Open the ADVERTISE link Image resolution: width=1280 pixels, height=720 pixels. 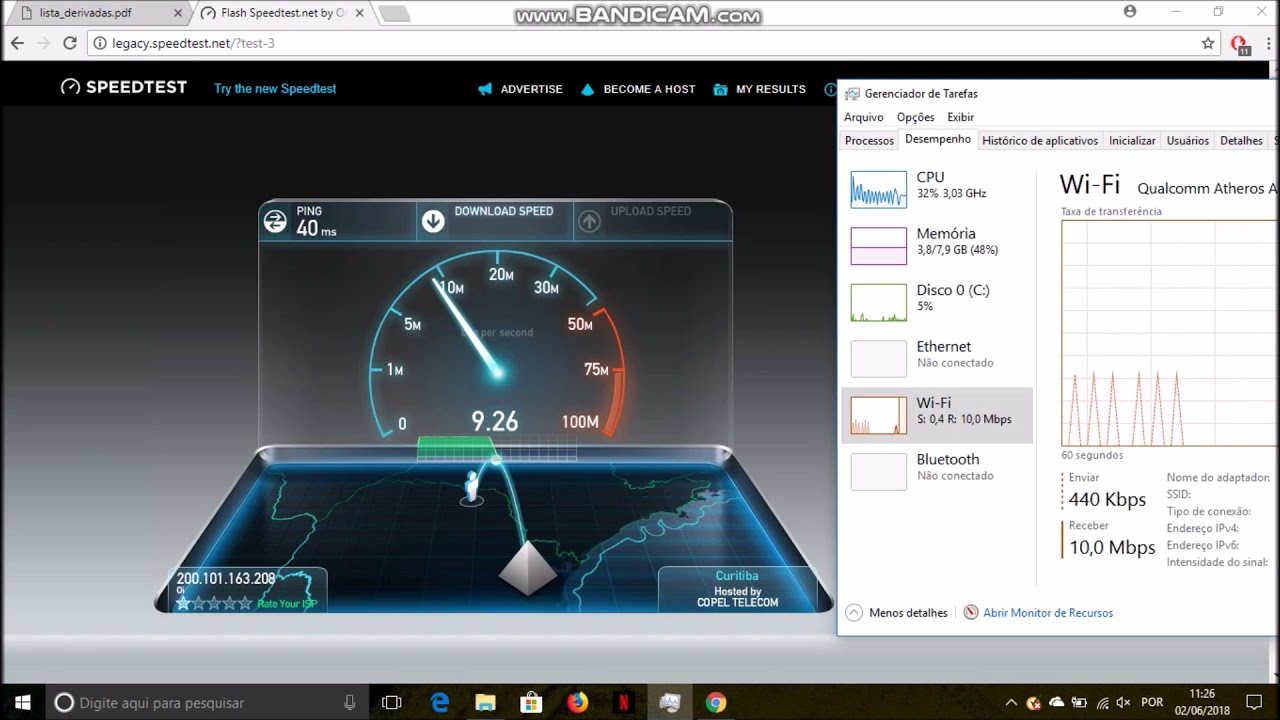531,89
